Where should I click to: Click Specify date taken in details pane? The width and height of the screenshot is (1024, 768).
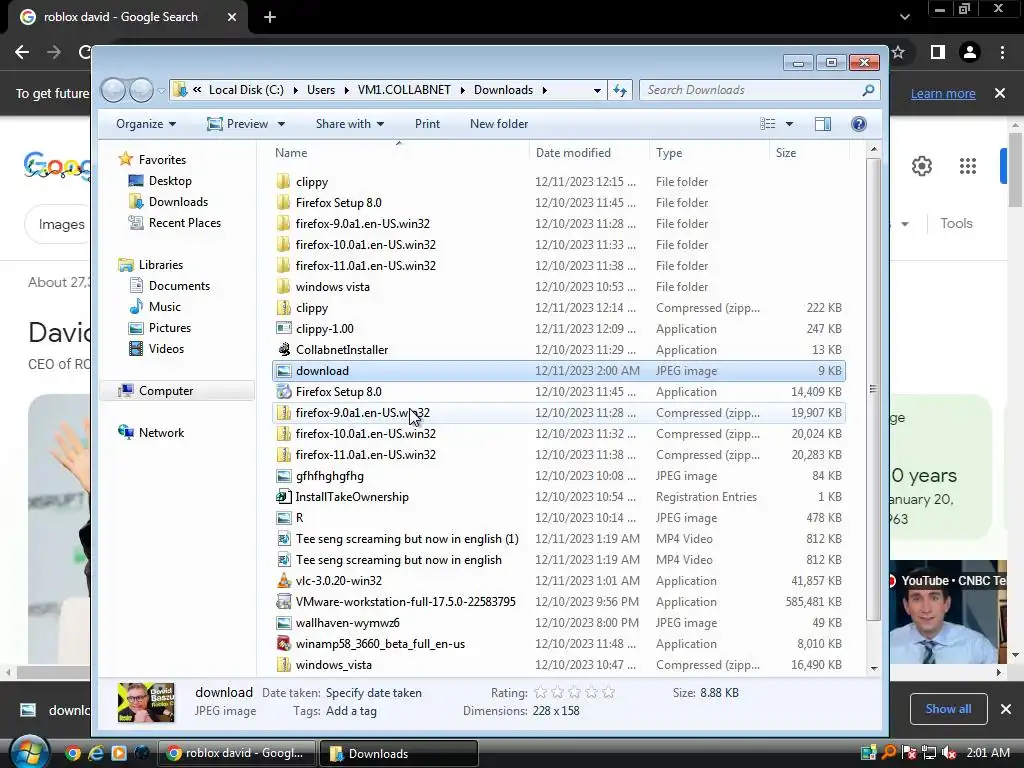click(x=374, y=693)
